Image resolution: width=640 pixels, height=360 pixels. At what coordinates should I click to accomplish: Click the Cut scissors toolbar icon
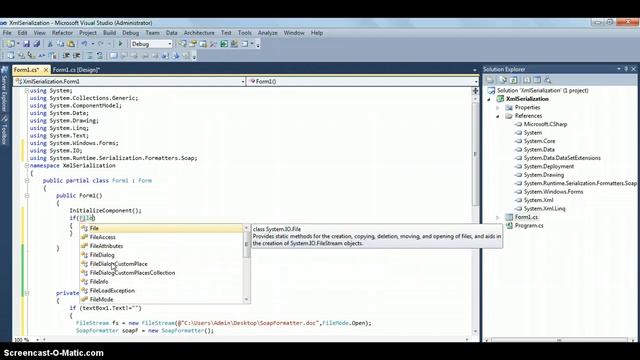click(50, 44)
